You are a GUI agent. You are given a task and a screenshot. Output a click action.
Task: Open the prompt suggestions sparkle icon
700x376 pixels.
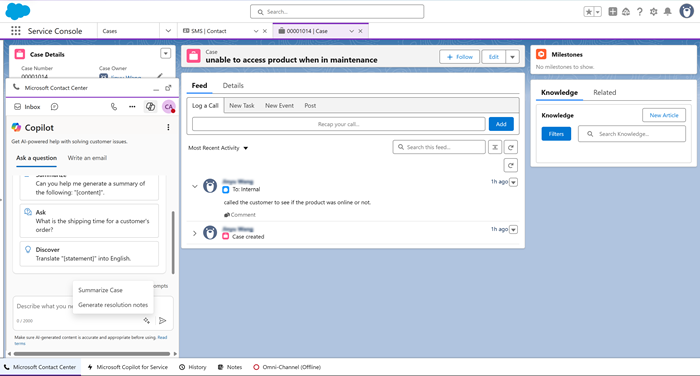[146, 321]
